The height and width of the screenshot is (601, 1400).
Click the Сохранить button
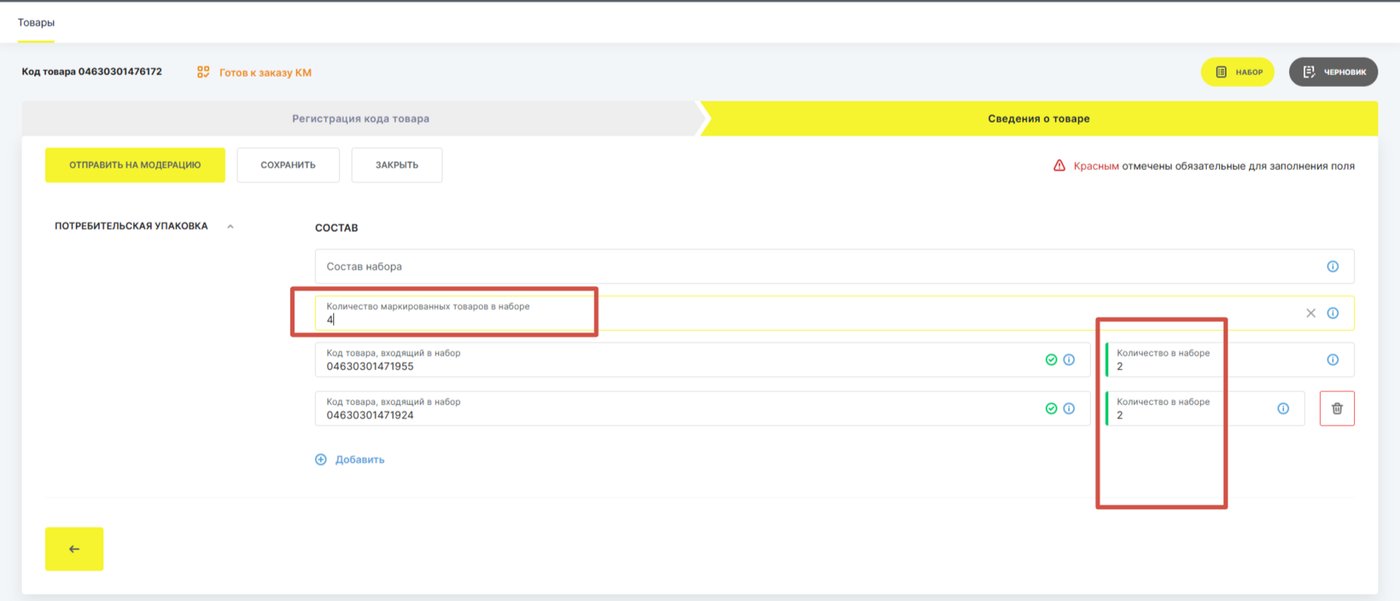pos(288,165)
